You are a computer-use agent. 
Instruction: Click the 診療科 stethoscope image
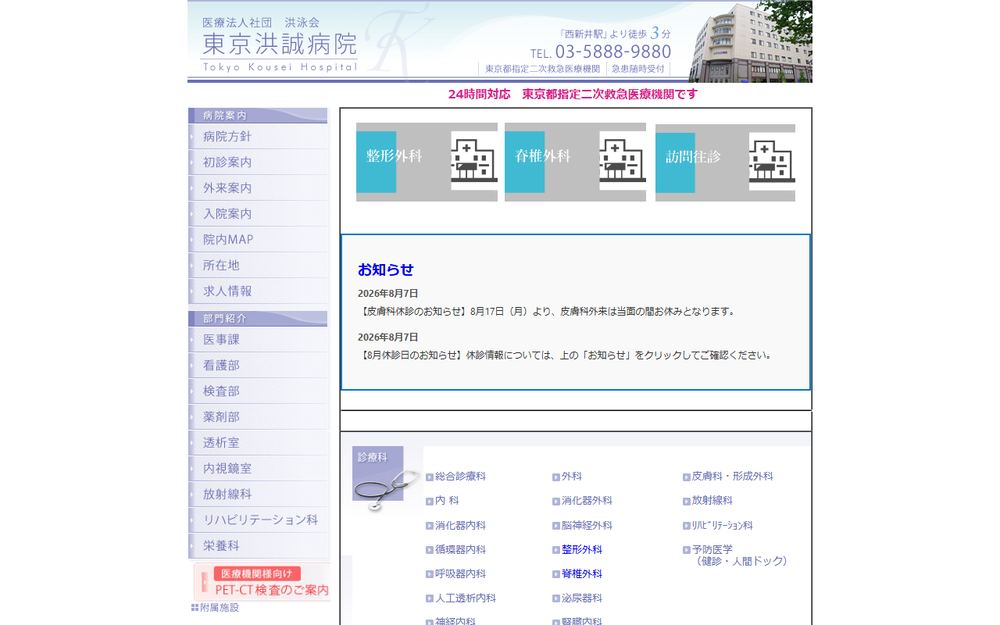384,478
